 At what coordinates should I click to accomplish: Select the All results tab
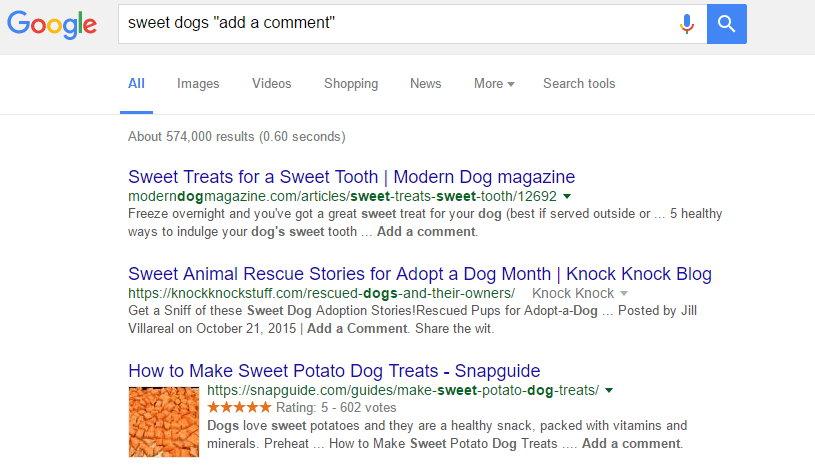[x=136, y=84]
